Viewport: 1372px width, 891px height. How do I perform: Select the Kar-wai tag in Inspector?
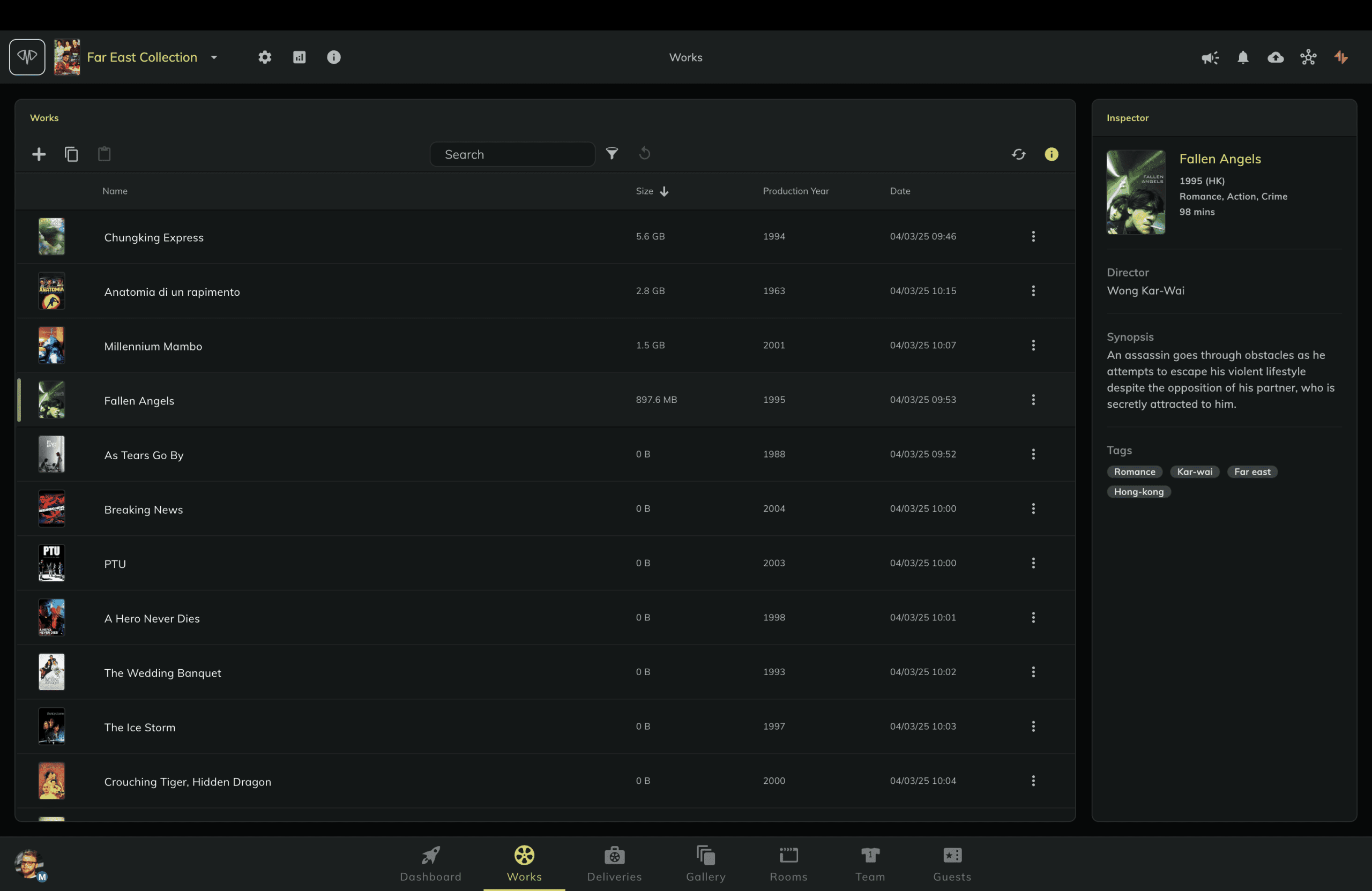[x=1195, y=471]
